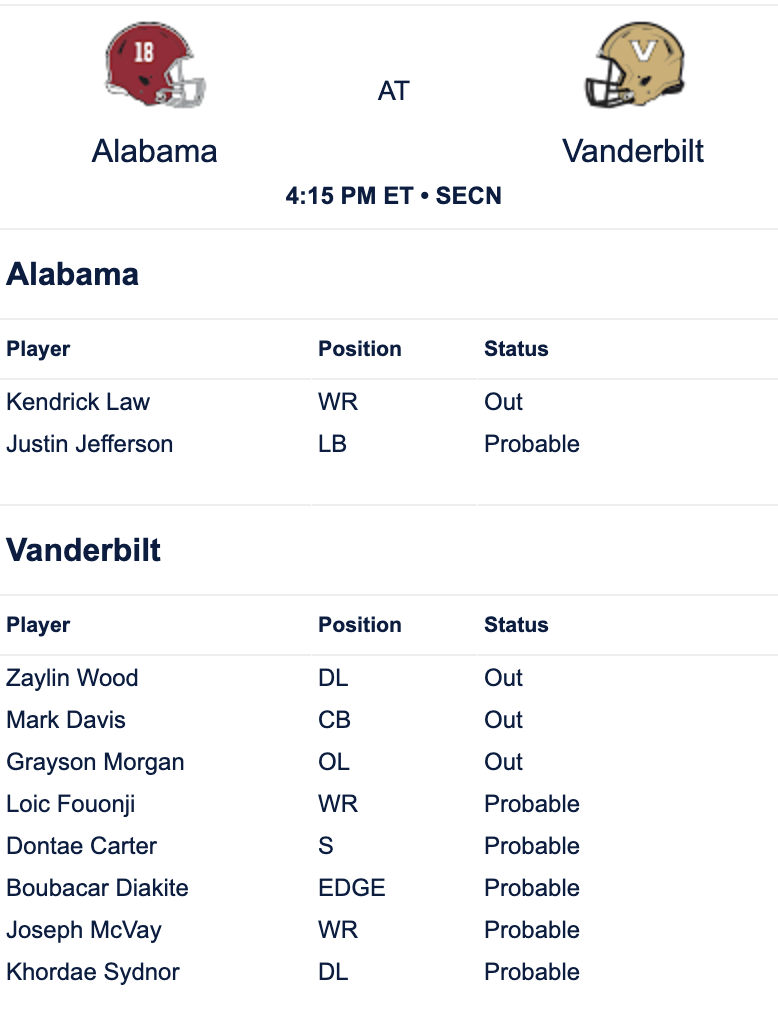
Task: Click the Alabama crimson helmet icon
Action: (155, 65)
